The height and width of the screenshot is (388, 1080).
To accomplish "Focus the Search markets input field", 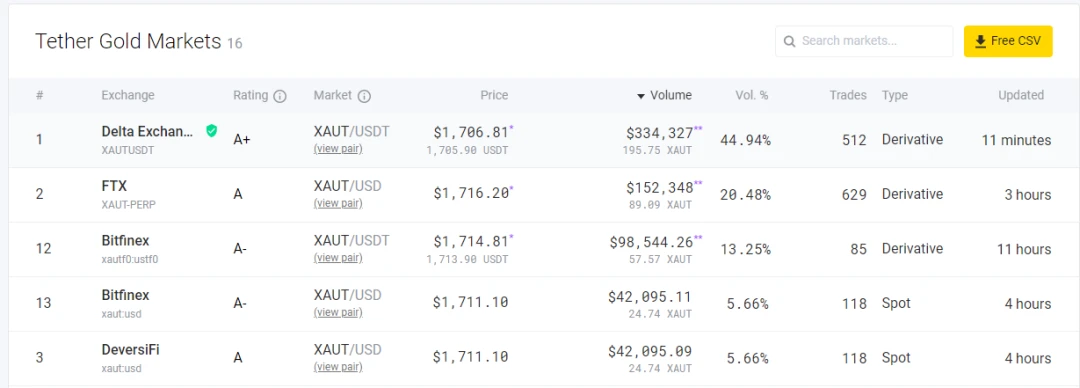I will coord(864,41).
